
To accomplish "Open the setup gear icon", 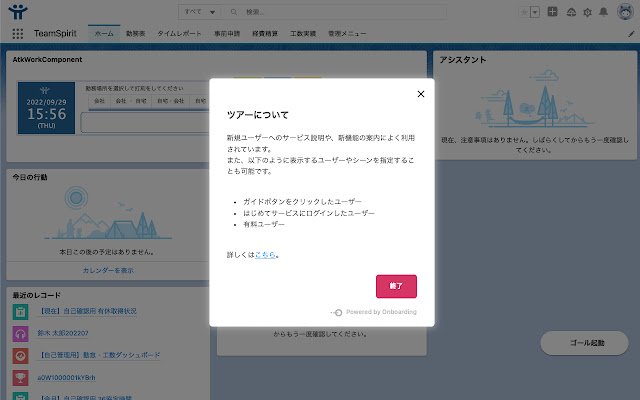I will (x=587, y=12).
